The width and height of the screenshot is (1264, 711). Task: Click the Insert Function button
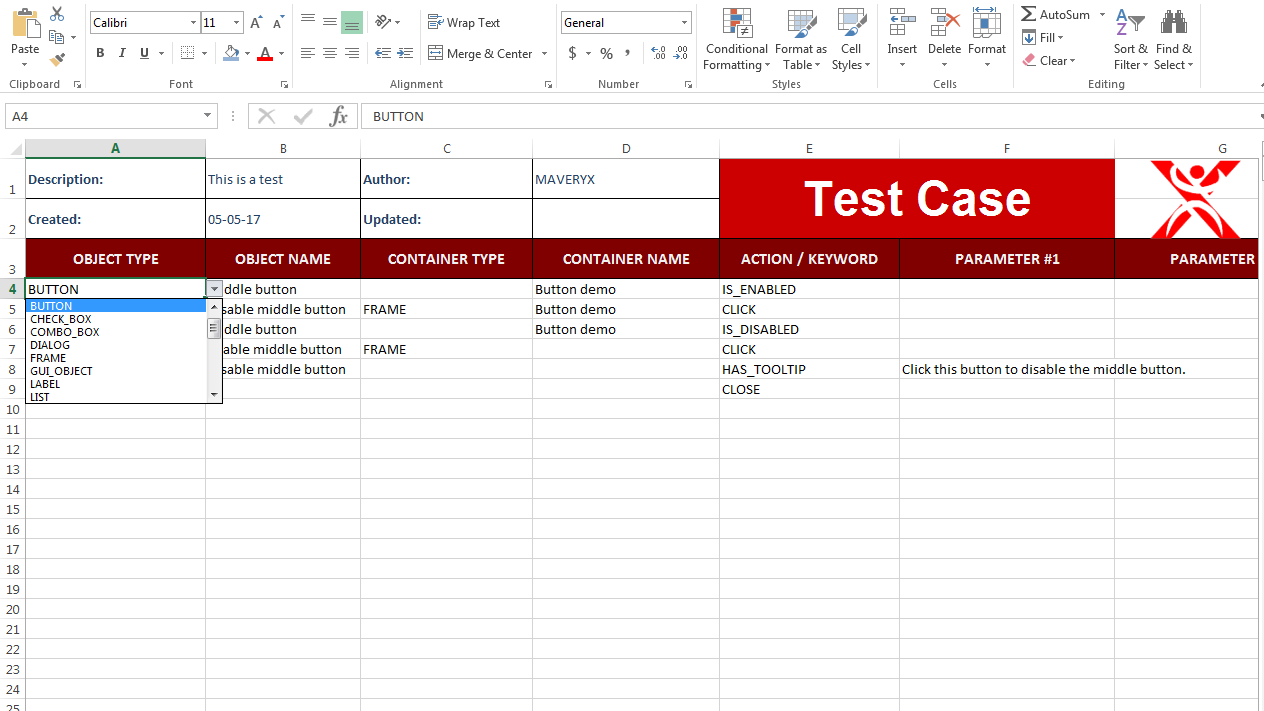(339, 115)
